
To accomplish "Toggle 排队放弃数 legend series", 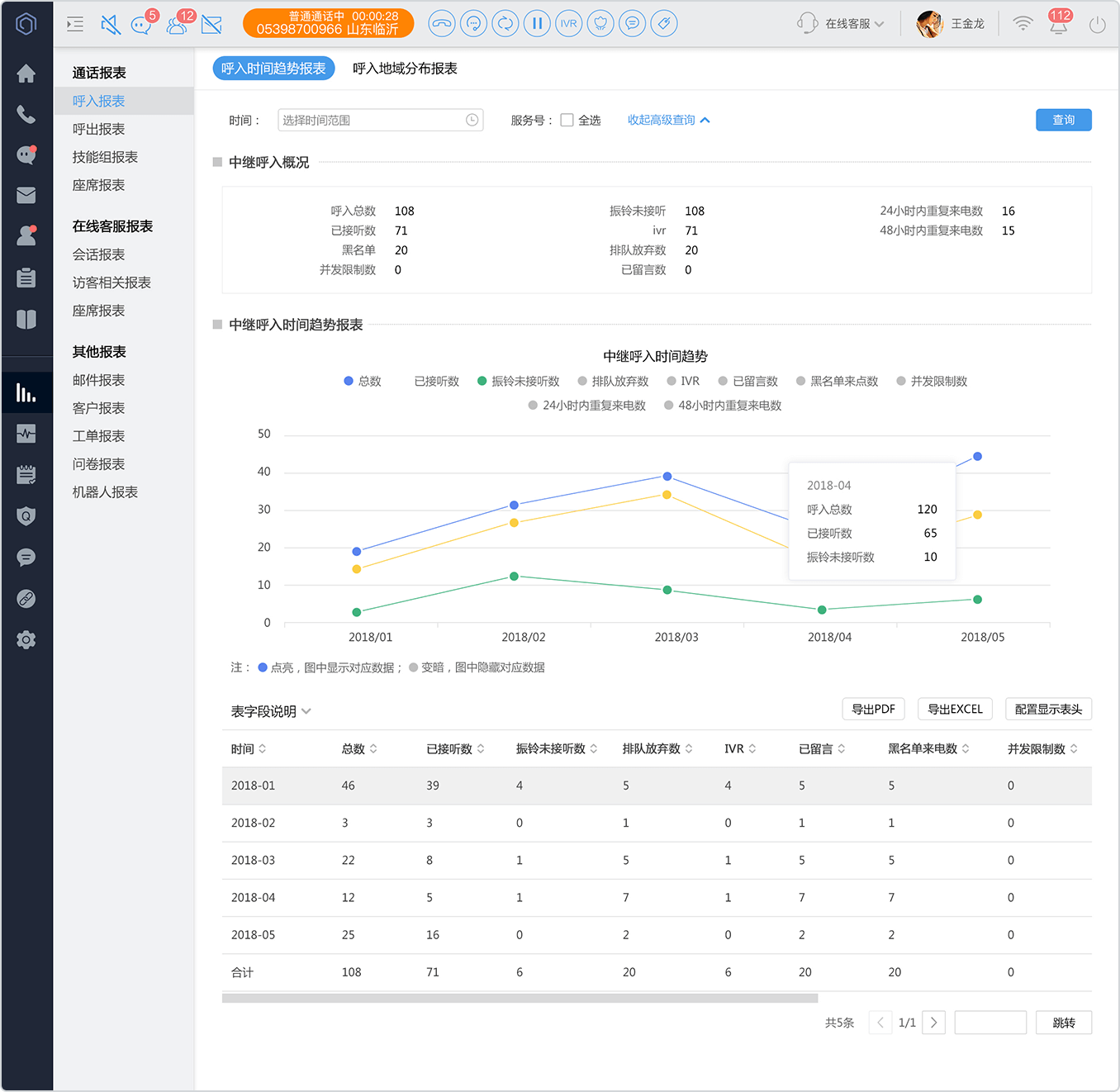I will pyautogui.click(x=613, y=381).
